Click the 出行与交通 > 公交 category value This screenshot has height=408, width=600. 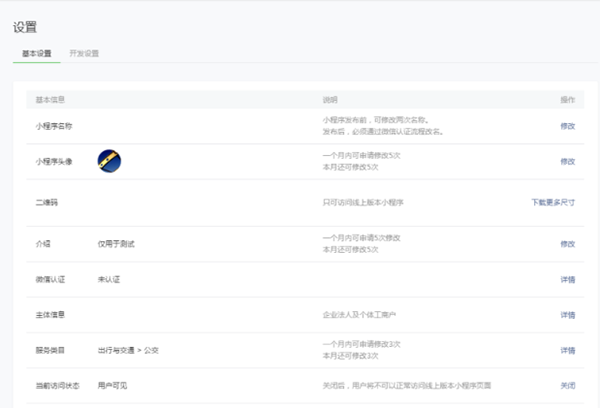pos(126,350)
